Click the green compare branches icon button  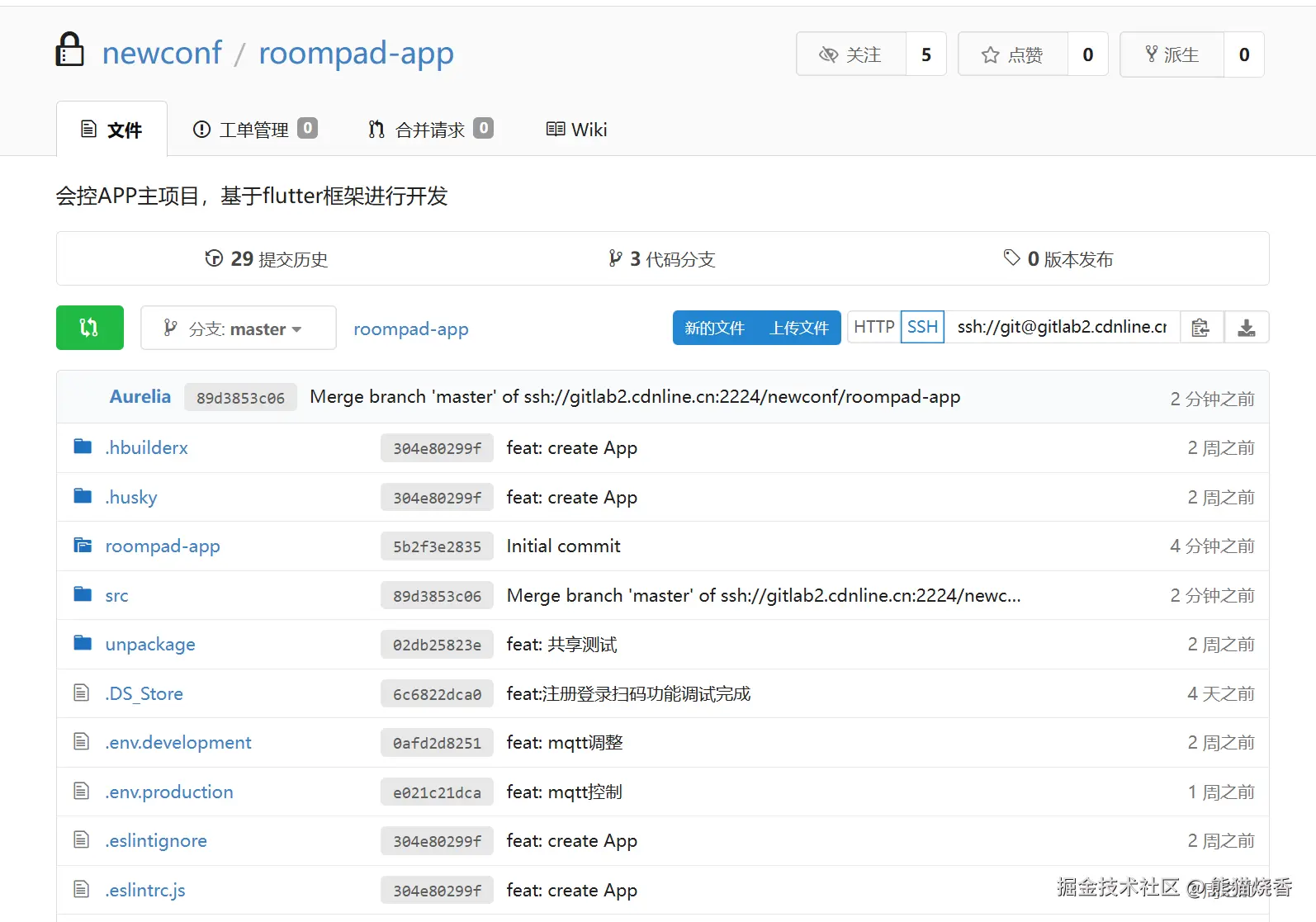[x=90, y=328]
